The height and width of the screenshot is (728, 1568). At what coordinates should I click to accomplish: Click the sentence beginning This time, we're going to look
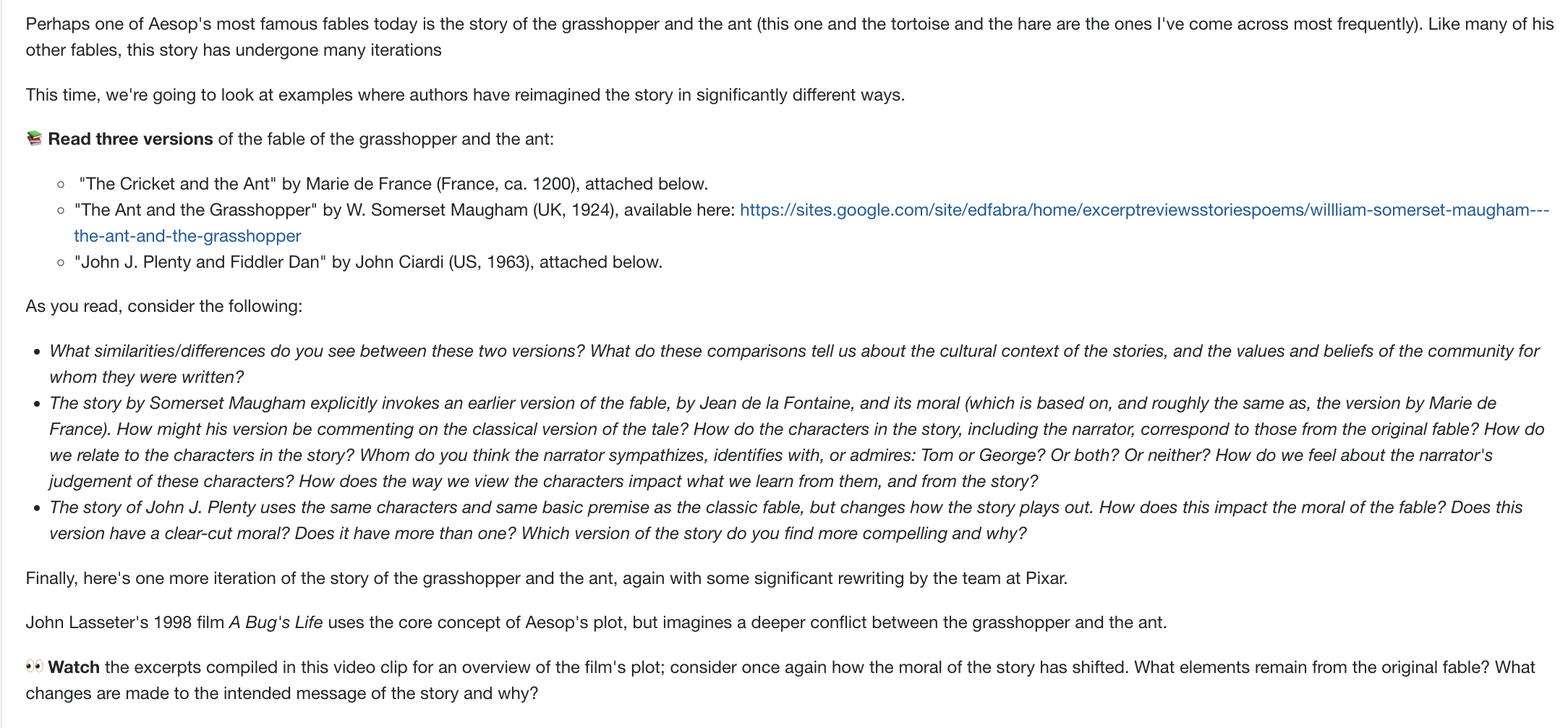point(465,95)
